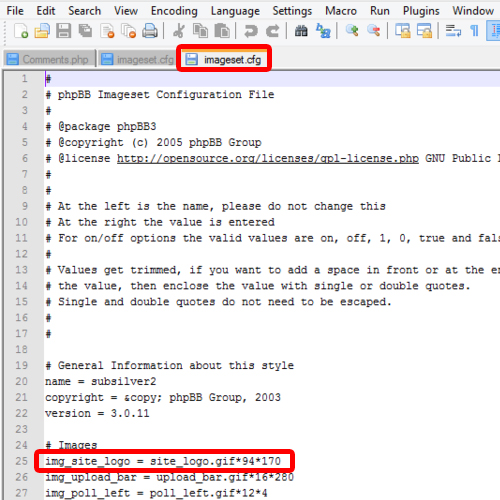Image resolution: width=500 pixels, height=500 pixels.
Task: Click the Save All icon
Action: pos(85,31)
